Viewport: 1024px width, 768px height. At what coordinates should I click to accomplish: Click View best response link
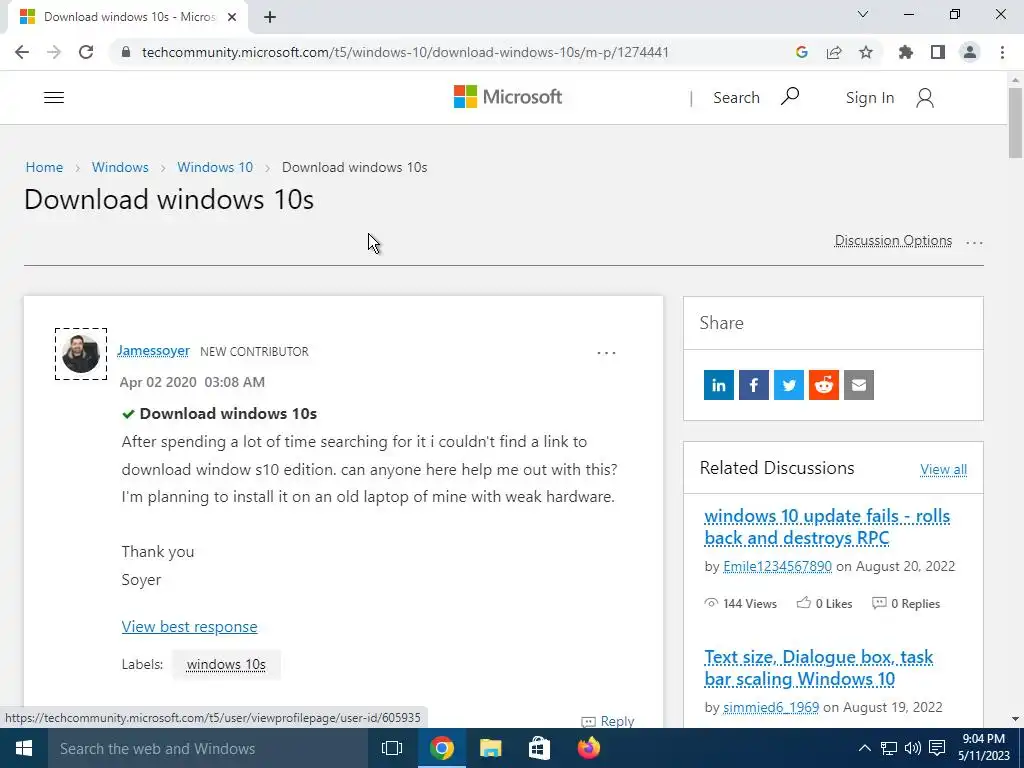click(x=189, y=626)
